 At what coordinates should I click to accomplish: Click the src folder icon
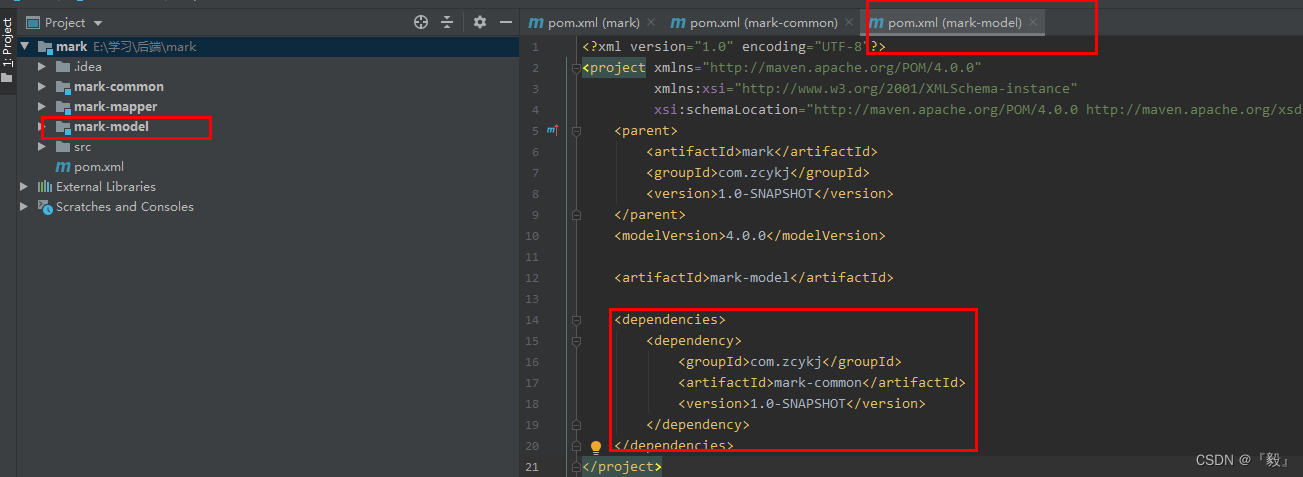click(64, 147)
